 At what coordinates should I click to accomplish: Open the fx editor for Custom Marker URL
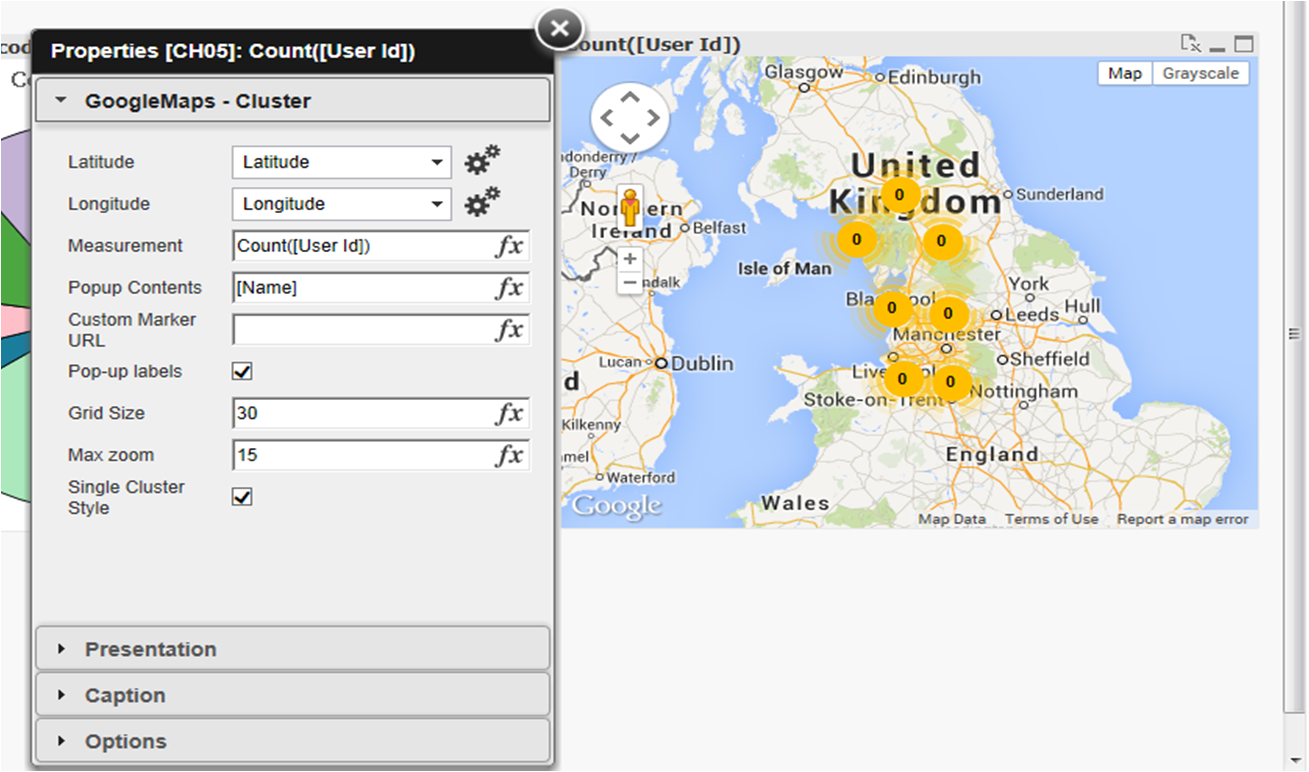(509, 330)
